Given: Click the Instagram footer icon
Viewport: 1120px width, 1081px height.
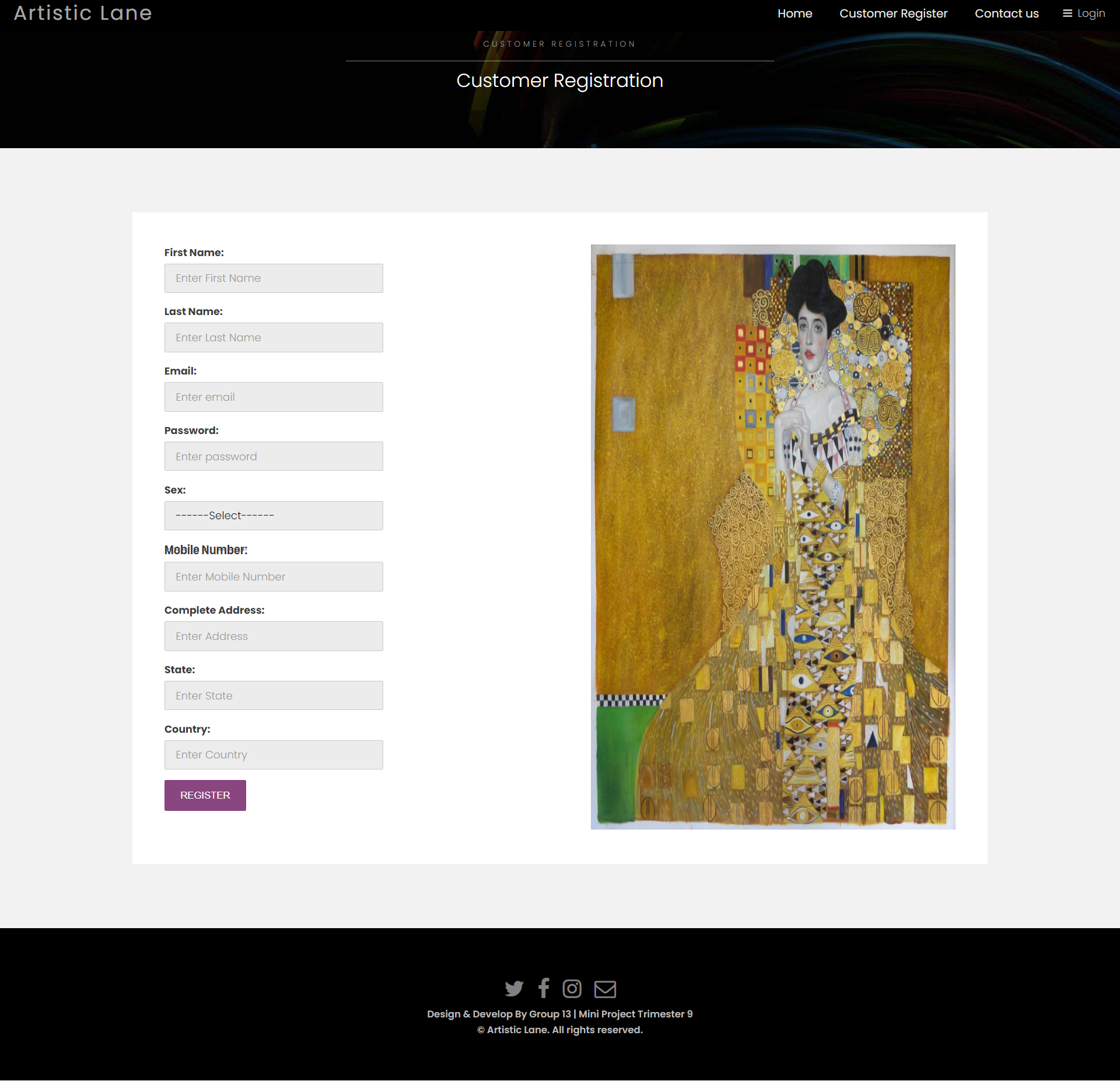Looking at the screenshot, I should click(x=572, y=989).
